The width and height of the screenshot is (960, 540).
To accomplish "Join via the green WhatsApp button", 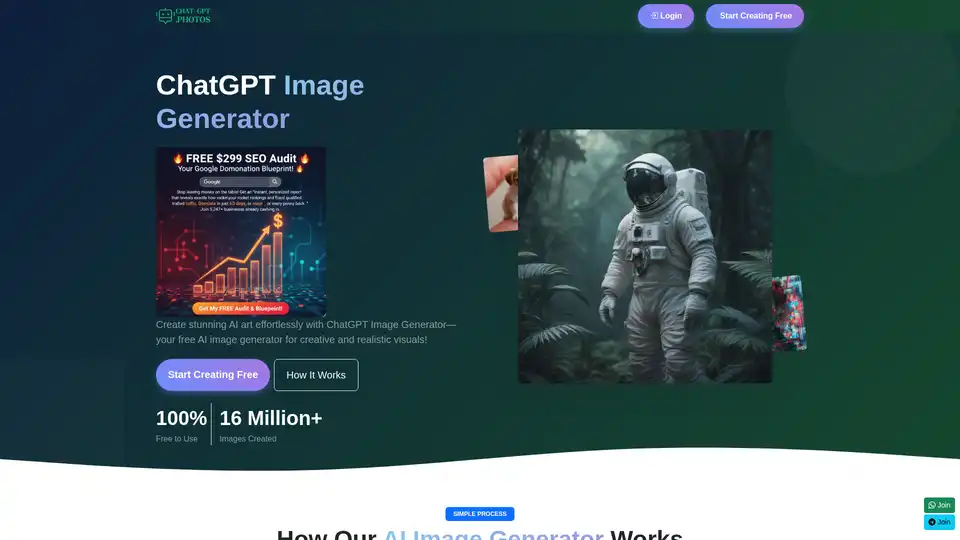I will [x=939, y=505].
